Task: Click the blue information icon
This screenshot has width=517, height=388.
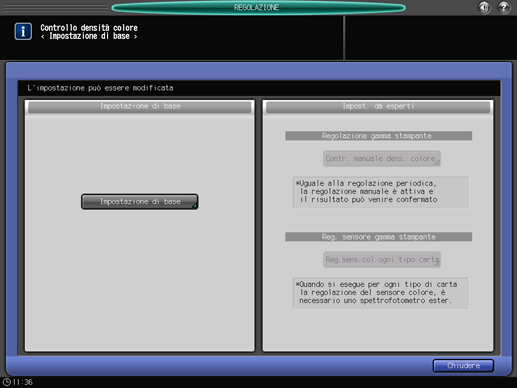Action: click(23, 32)
